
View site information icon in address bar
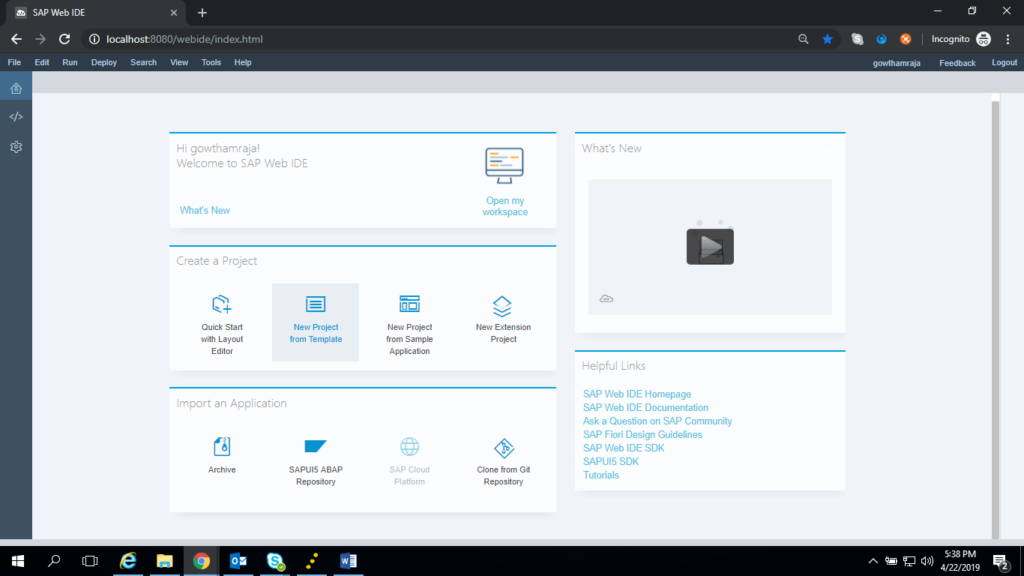point(94,39)
